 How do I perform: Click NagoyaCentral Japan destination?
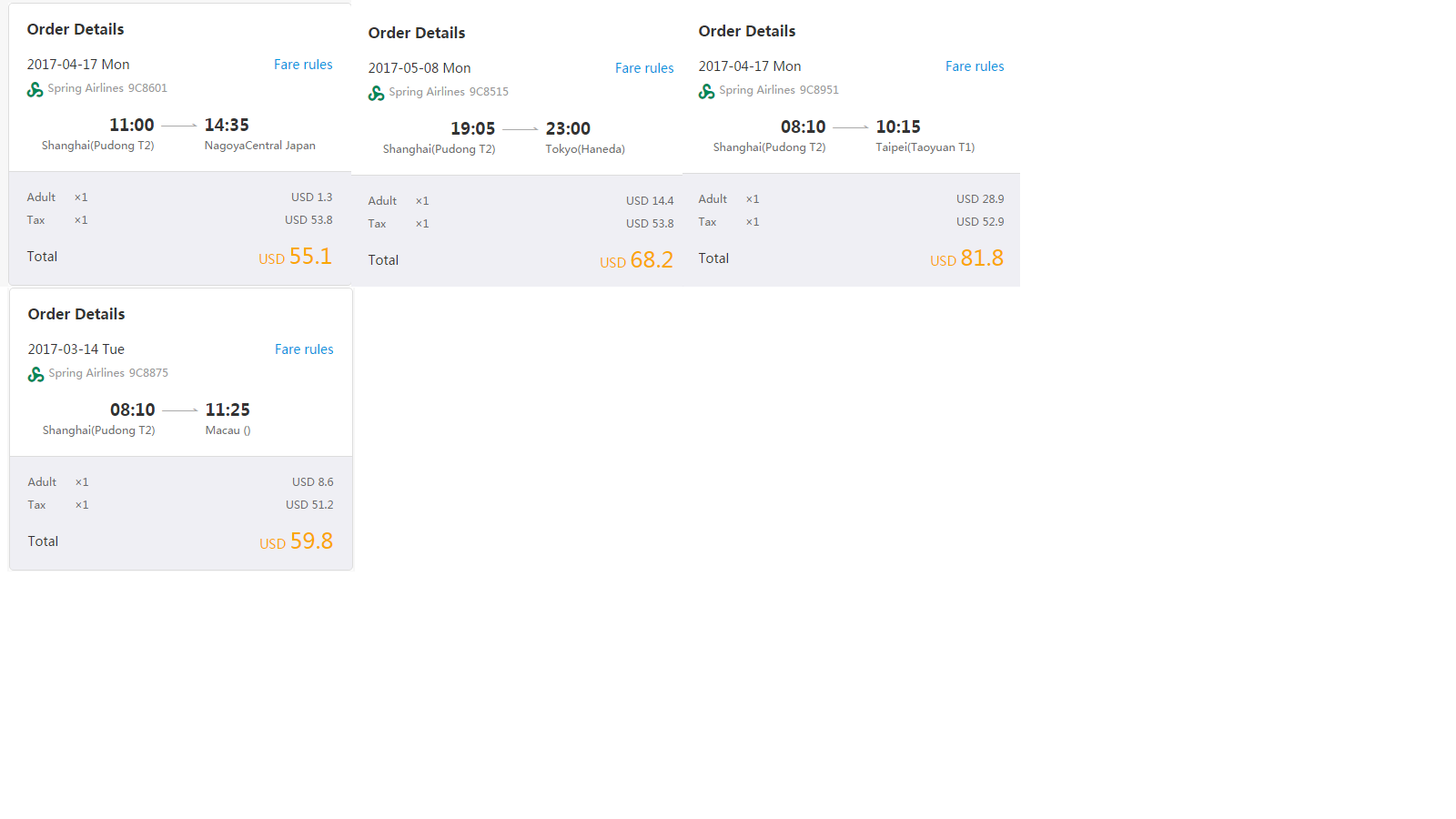[x=260, y=146]
